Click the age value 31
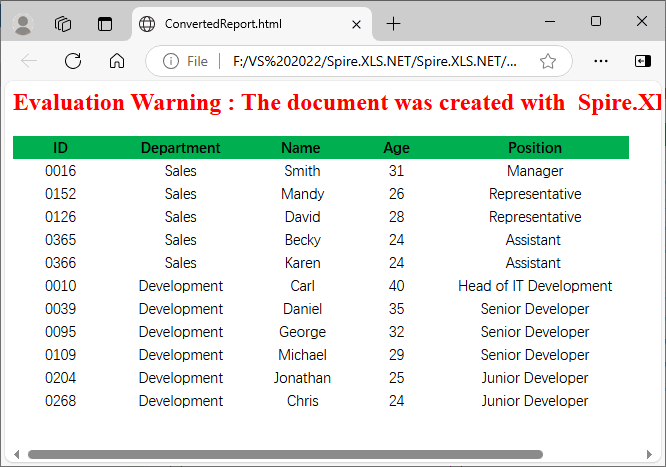This screenshot has width=666, height=467. click(396, 171)
